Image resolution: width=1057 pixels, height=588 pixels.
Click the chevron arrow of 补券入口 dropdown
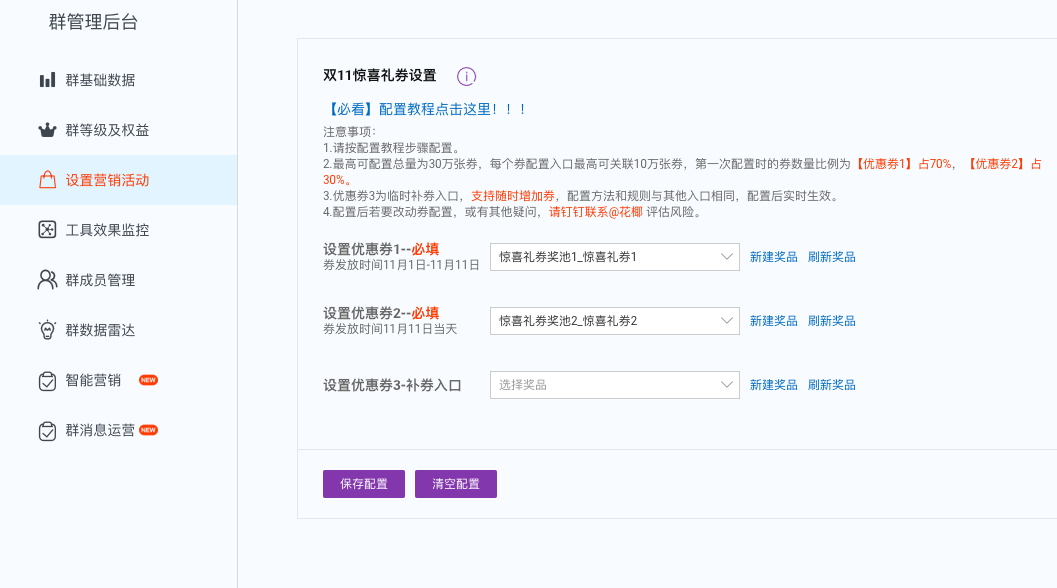click(x=726, y=385)
